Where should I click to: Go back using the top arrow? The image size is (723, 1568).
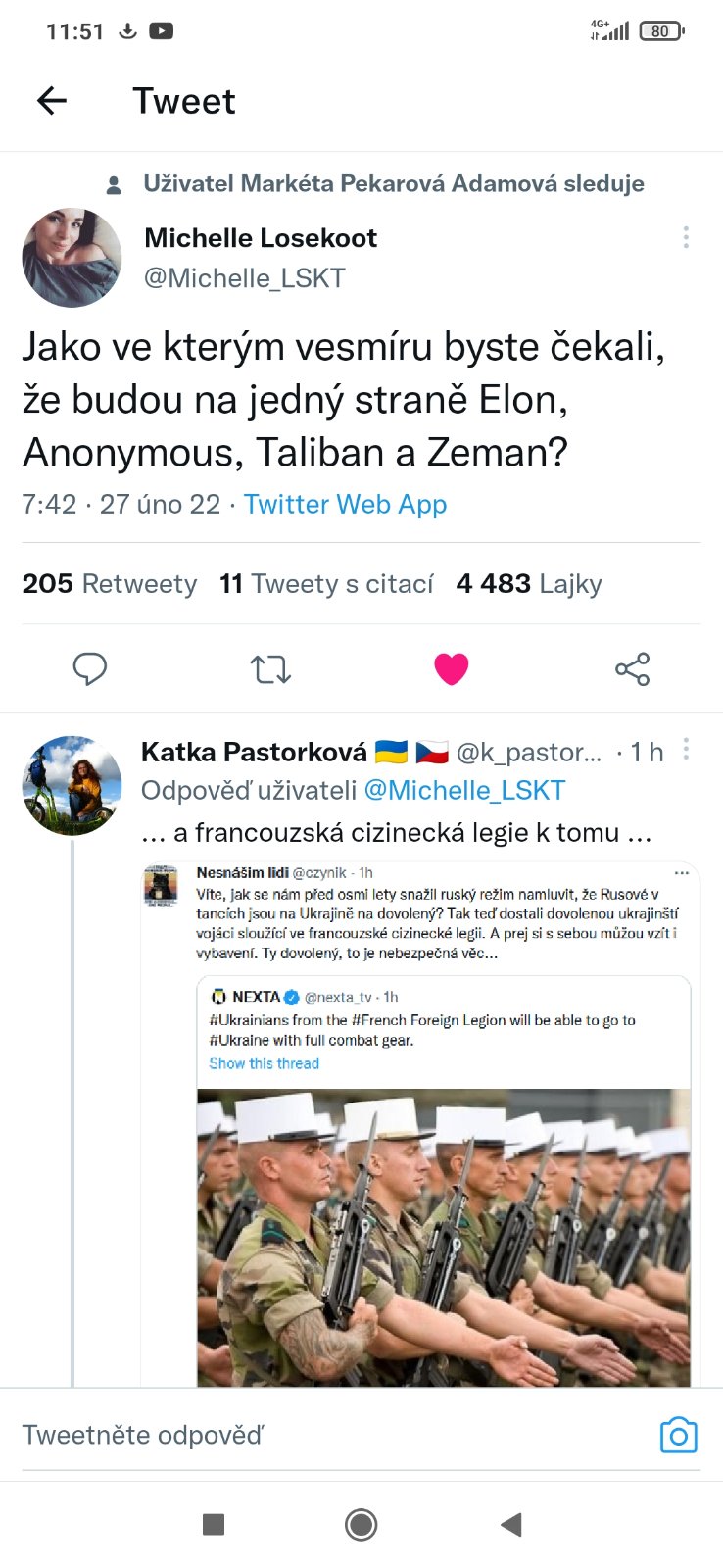[52, 100]
